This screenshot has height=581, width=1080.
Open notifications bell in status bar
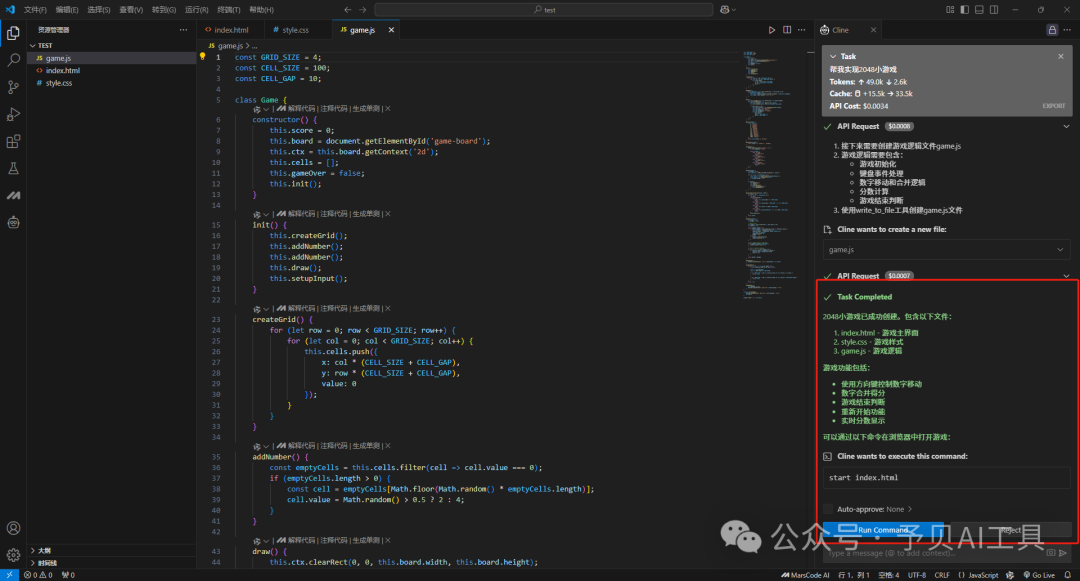coord(1068,575)
